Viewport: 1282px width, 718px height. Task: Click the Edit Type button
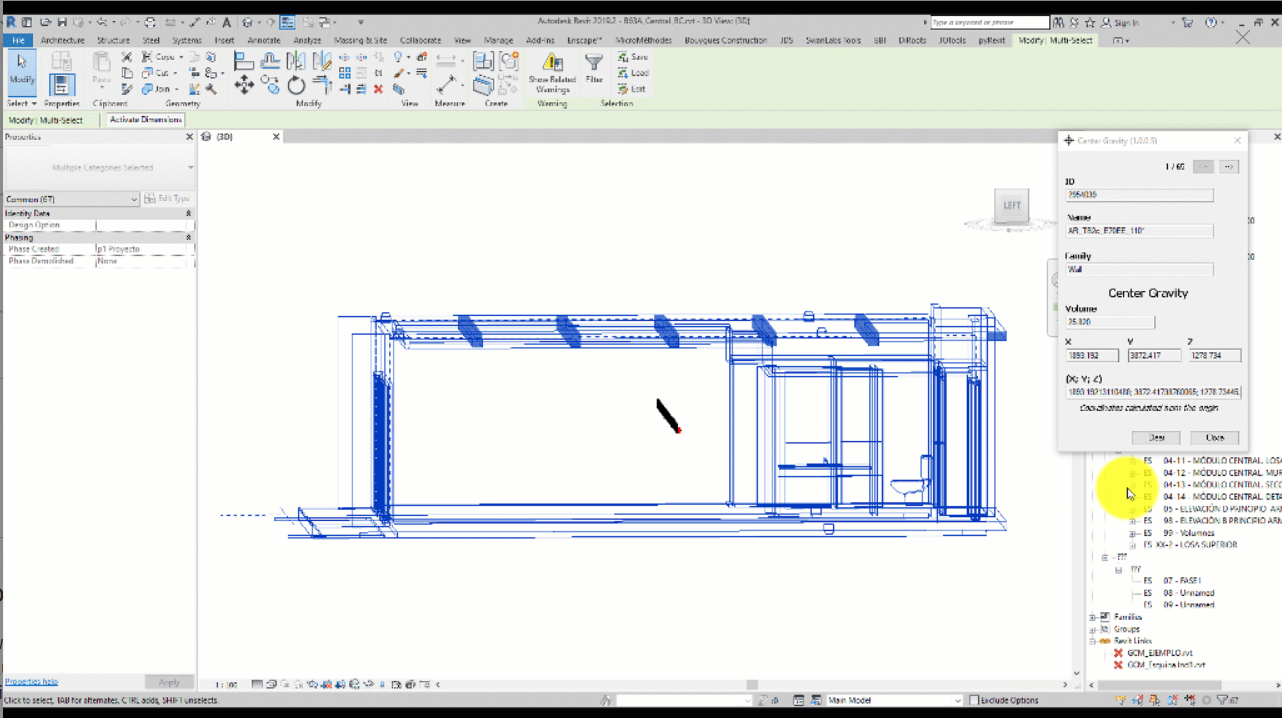165,199
